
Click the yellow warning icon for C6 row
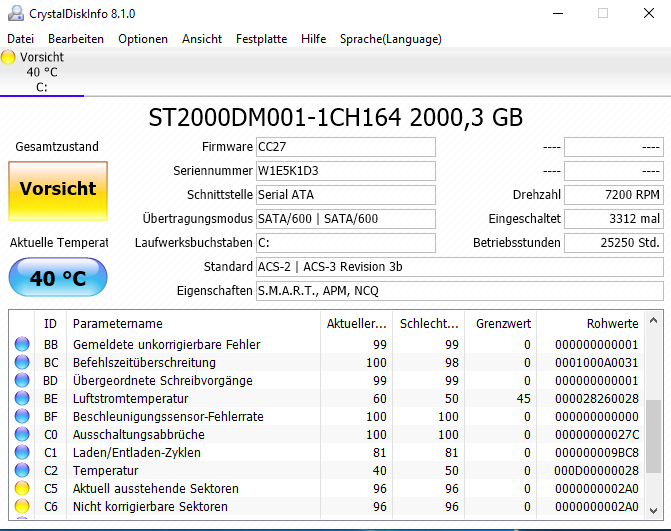point(22,506)
